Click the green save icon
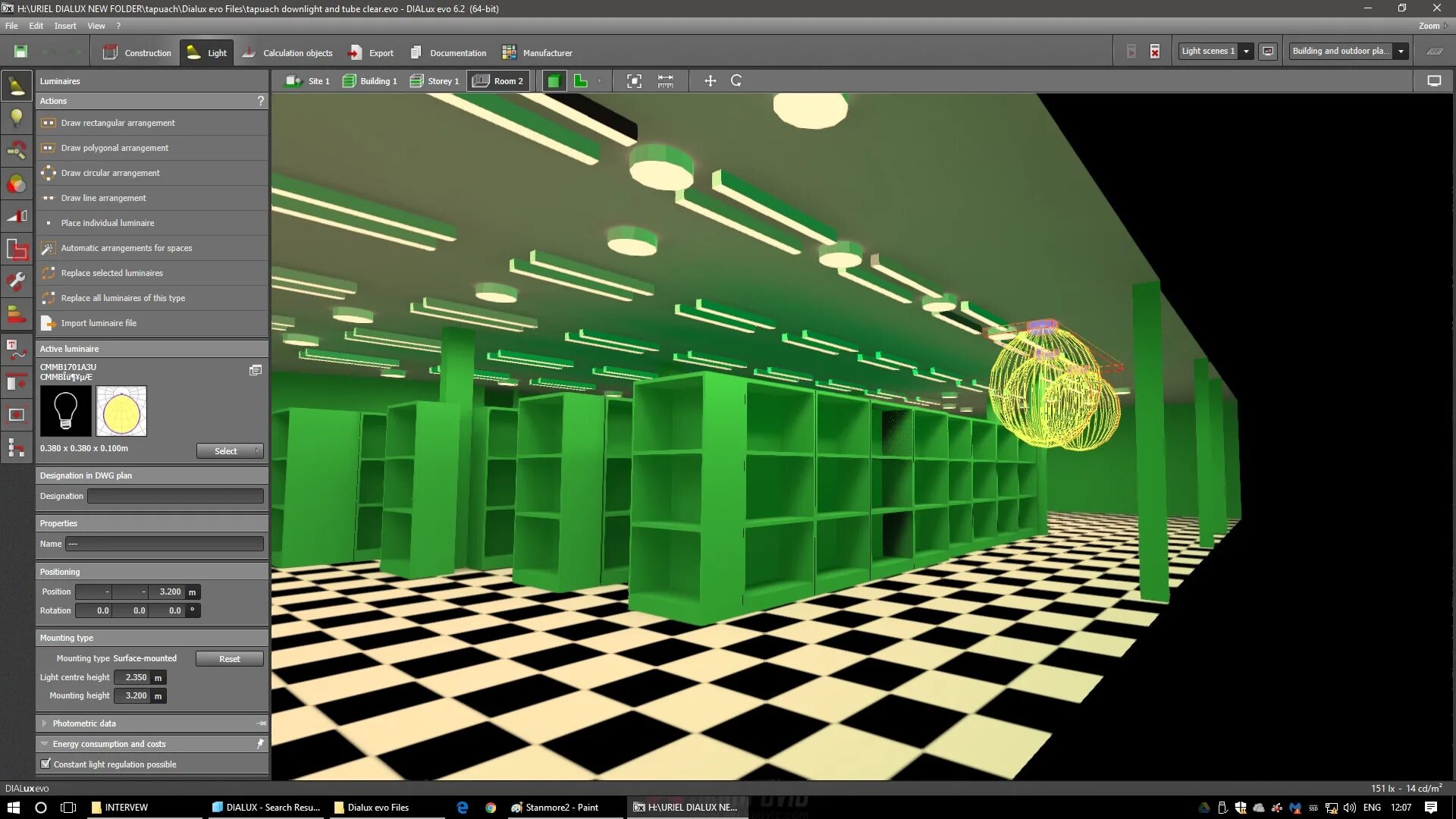Image resolution: width=1456 pixels, height=819 pixels. click(20, 52)
